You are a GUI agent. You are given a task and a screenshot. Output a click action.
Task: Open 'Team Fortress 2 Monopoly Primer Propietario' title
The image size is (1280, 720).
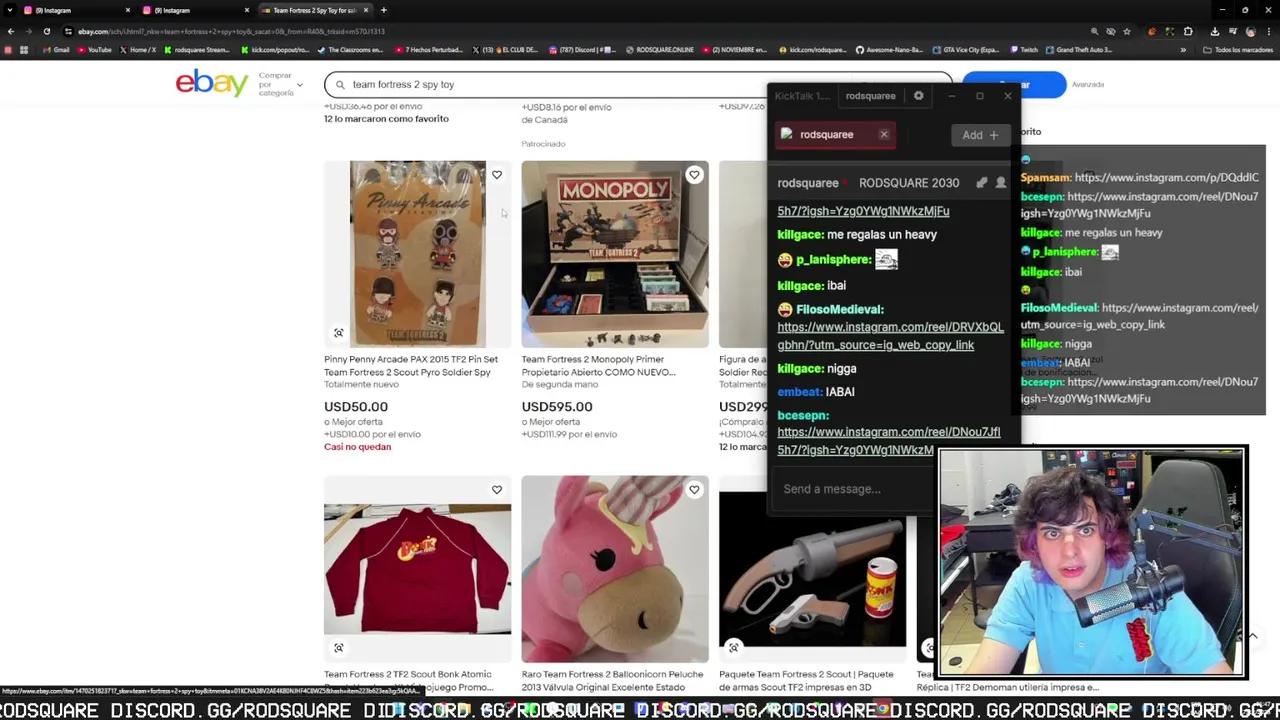[598, 366]
